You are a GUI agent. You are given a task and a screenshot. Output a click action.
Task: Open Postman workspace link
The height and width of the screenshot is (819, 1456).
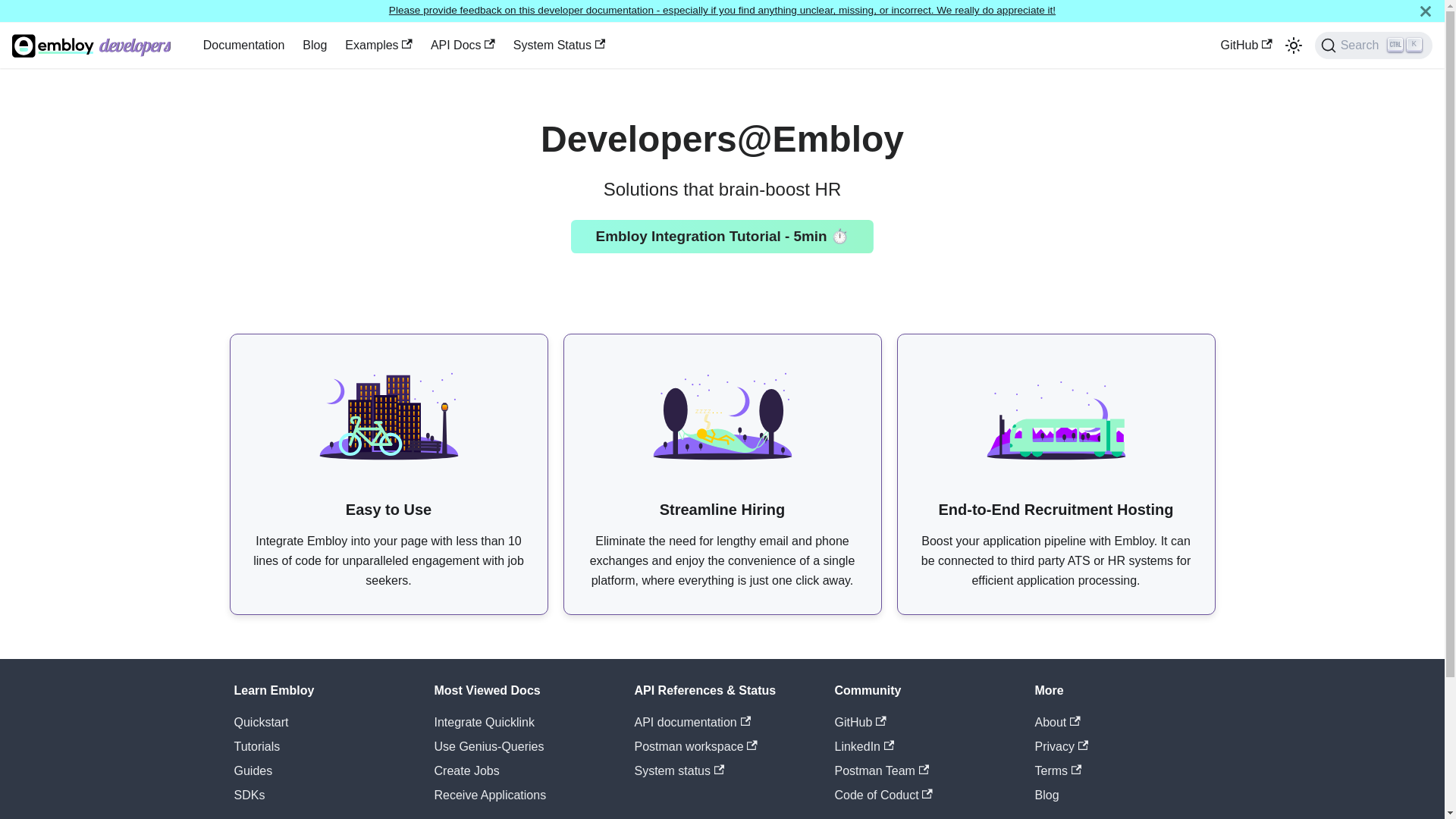(x=695, y=747)
